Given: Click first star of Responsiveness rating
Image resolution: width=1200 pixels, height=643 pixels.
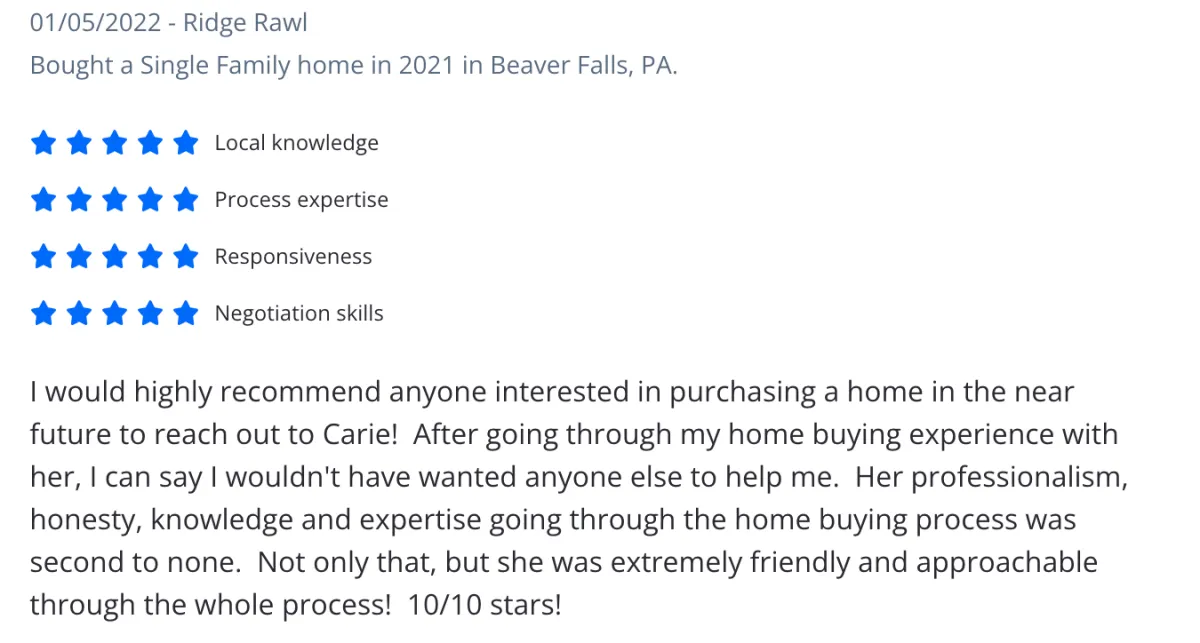Looking at the screenshot, I should click(x=43, y=257).
